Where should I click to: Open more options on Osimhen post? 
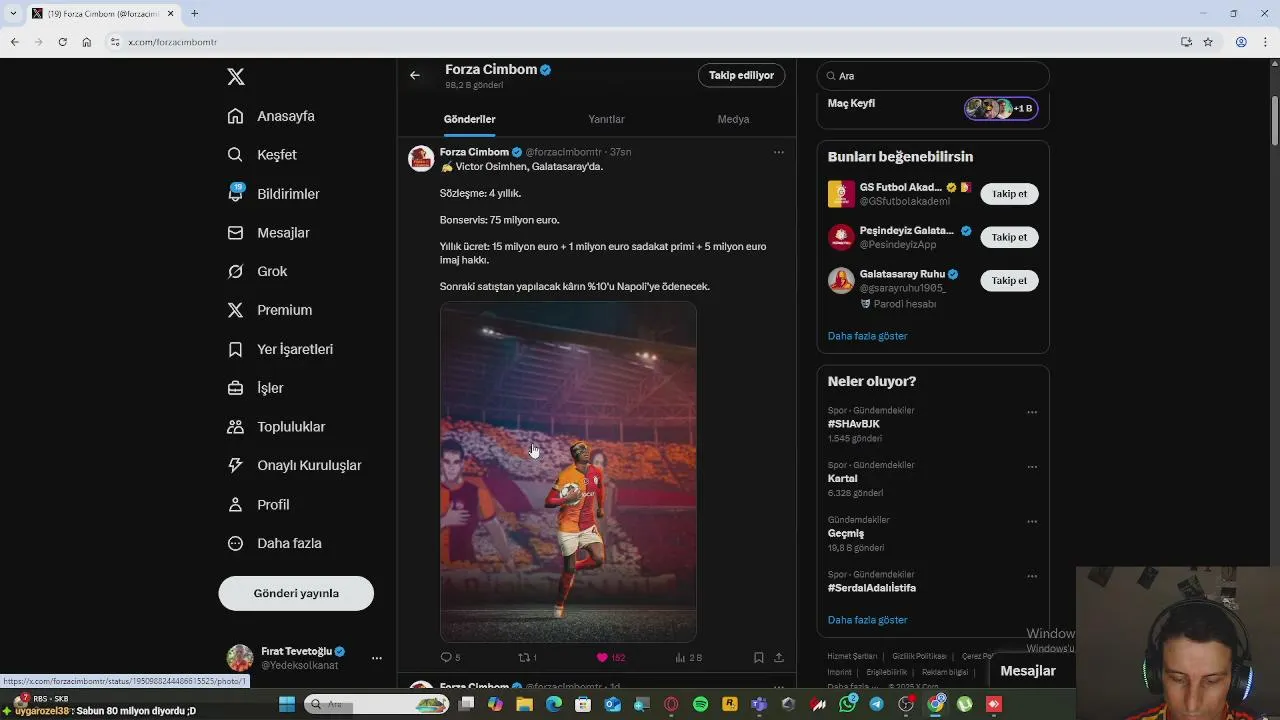(x=779, y=152)
